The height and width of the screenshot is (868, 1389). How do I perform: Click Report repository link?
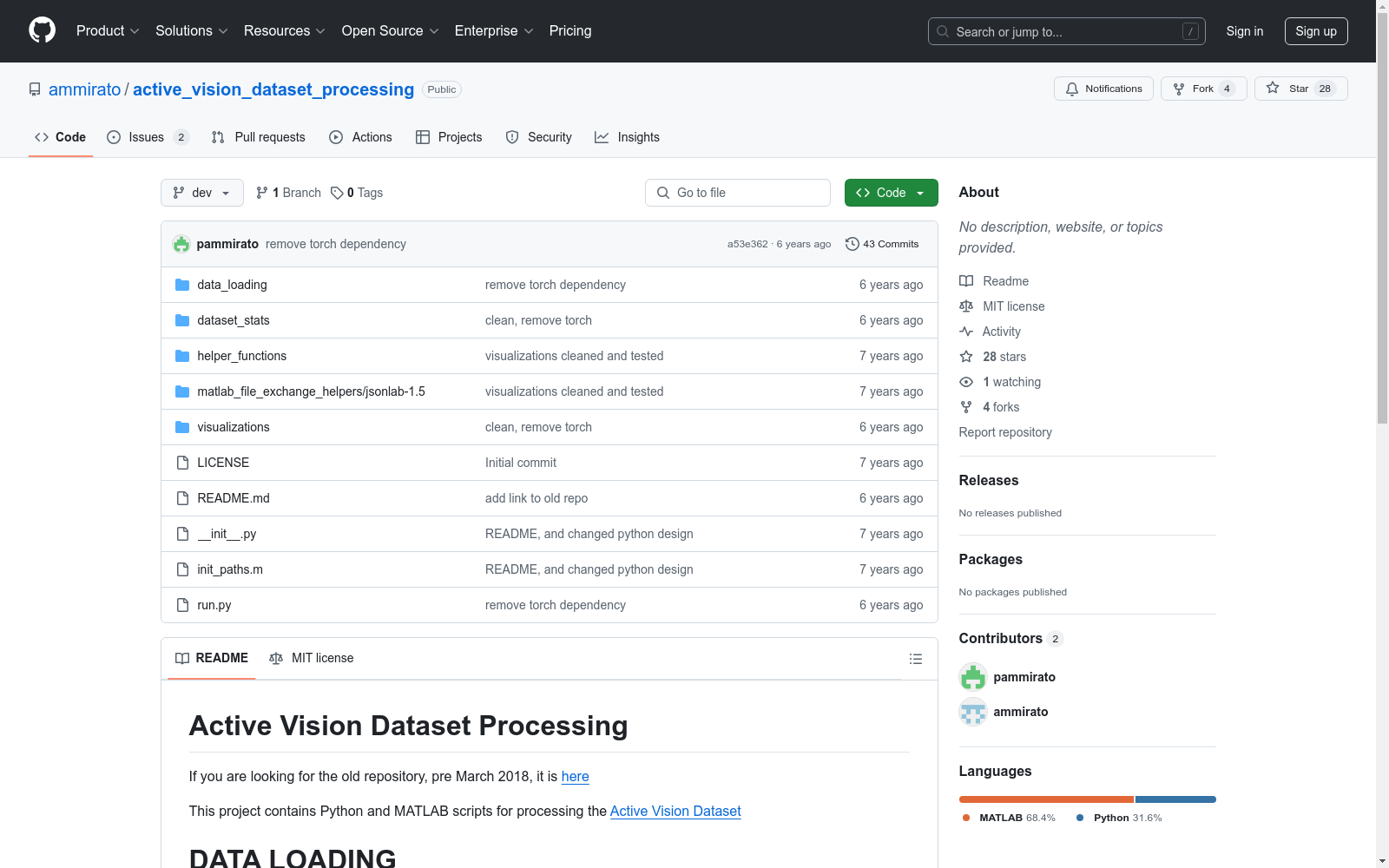1005,432
